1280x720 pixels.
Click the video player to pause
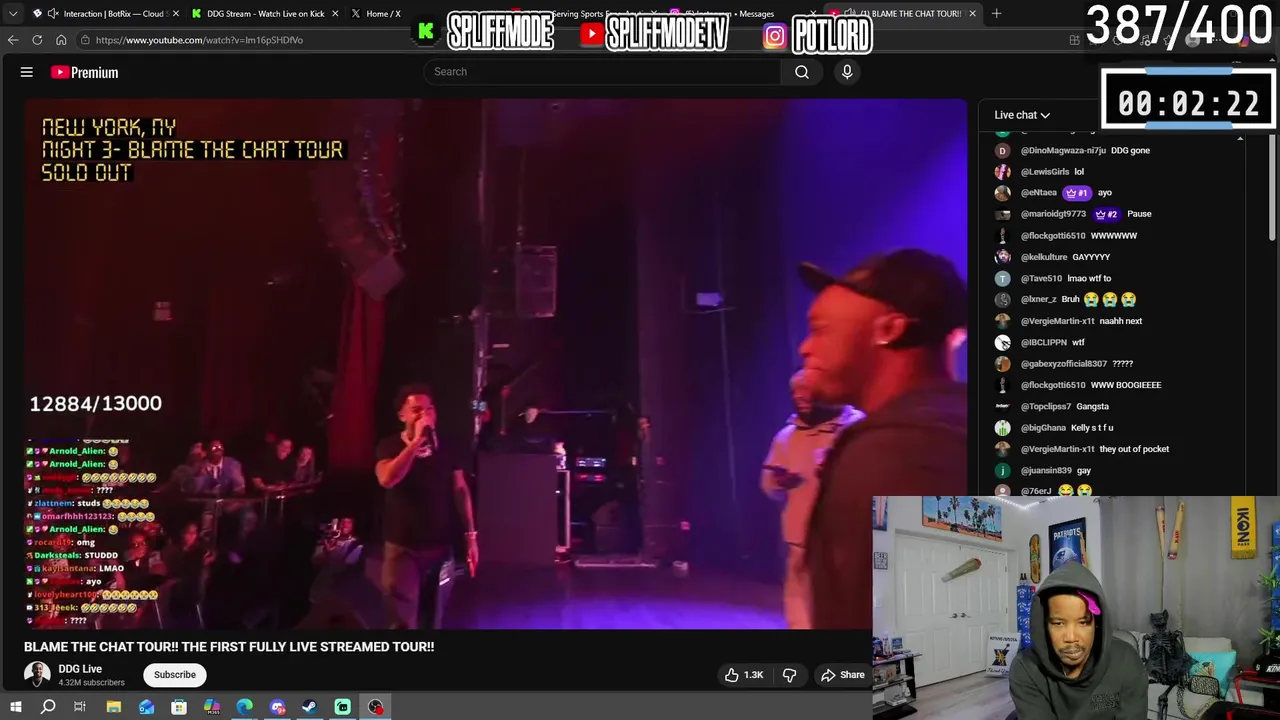tap(497, 365)
